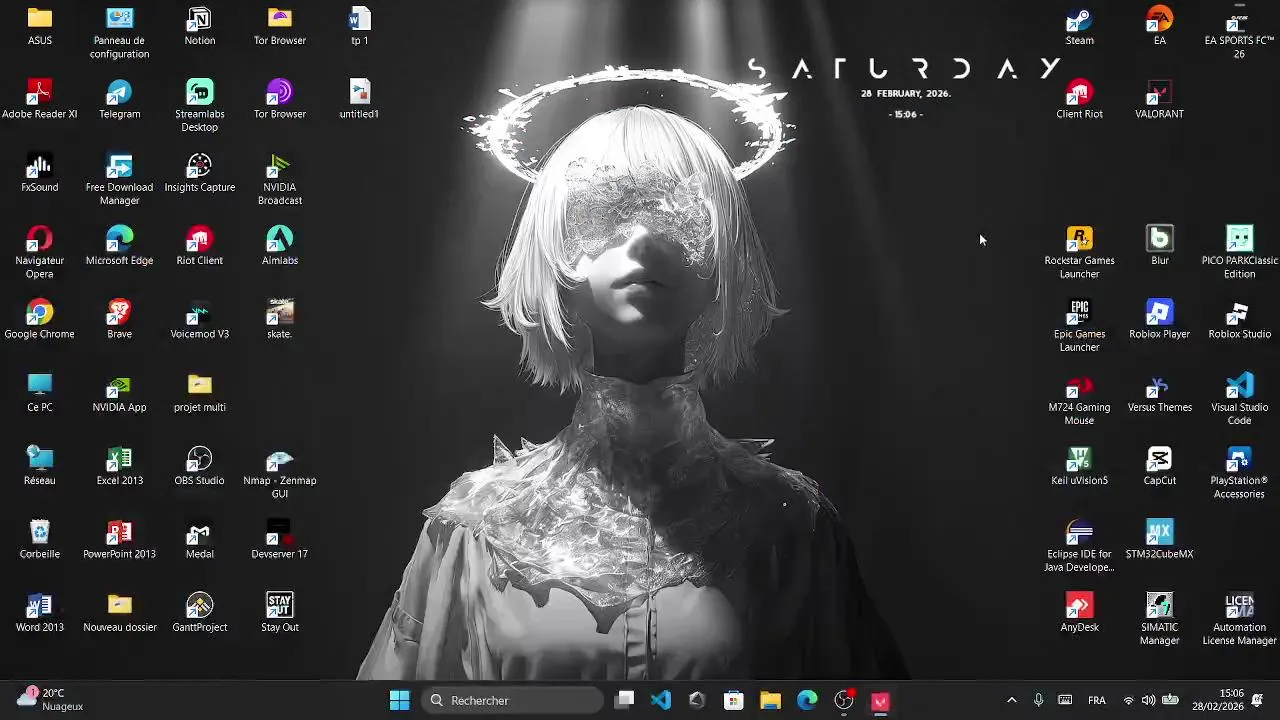Open M724 Gaming Mouse shortcut

(x=1079, y=399)
